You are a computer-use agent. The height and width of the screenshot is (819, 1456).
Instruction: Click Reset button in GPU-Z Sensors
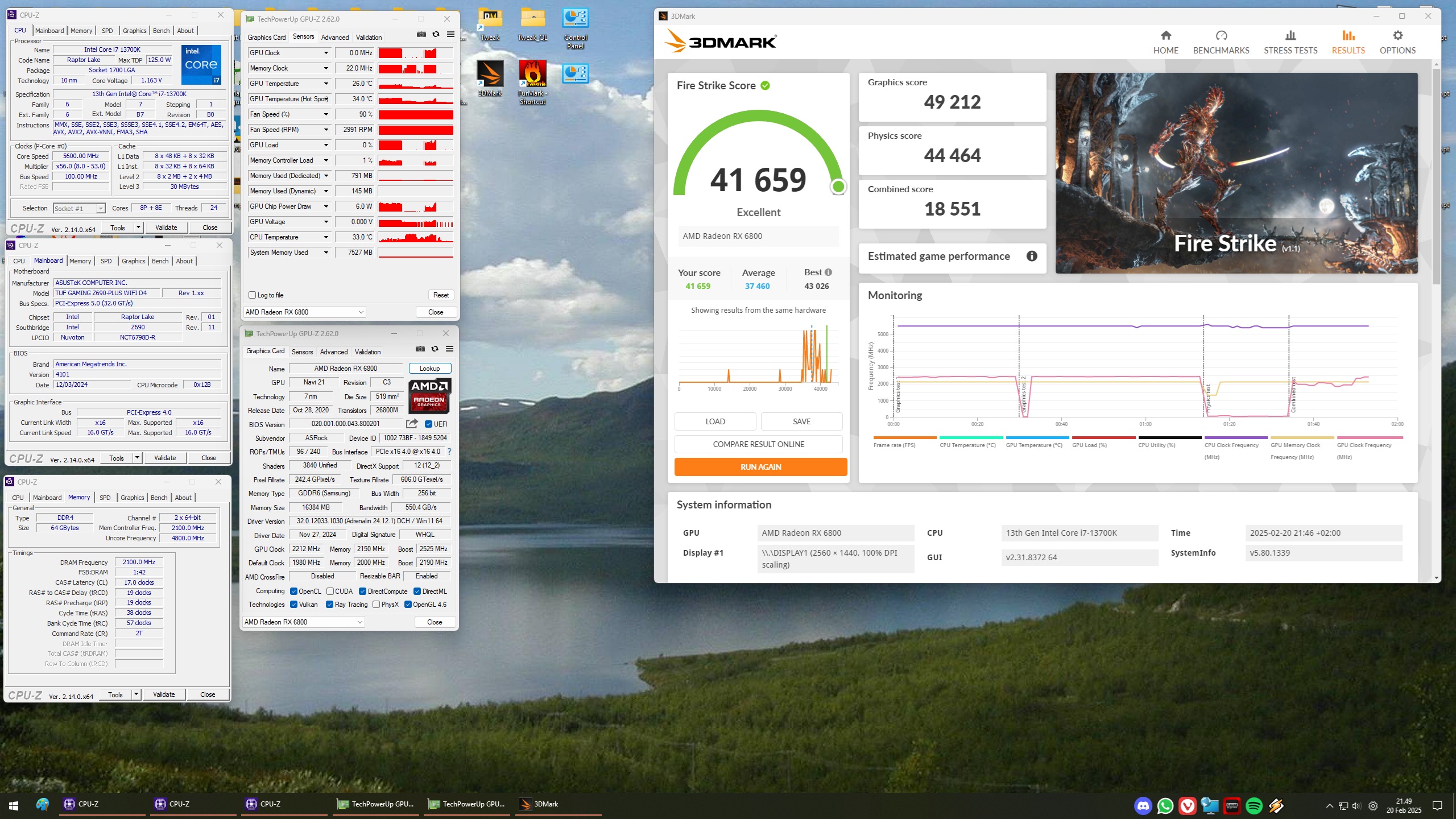[x=441, y=295]
